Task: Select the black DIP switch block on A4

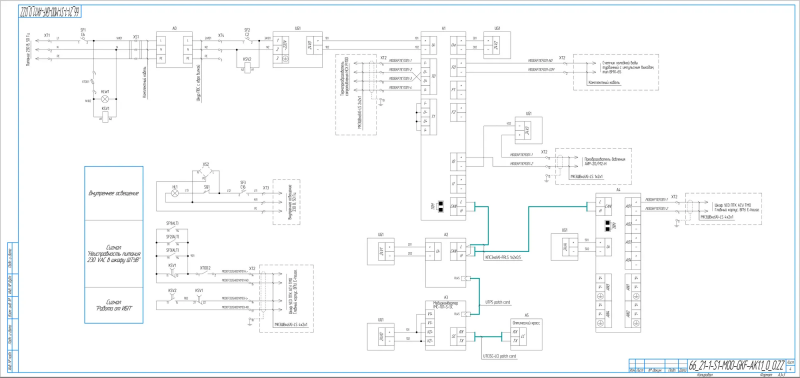Action: click(x=608, y=226)
